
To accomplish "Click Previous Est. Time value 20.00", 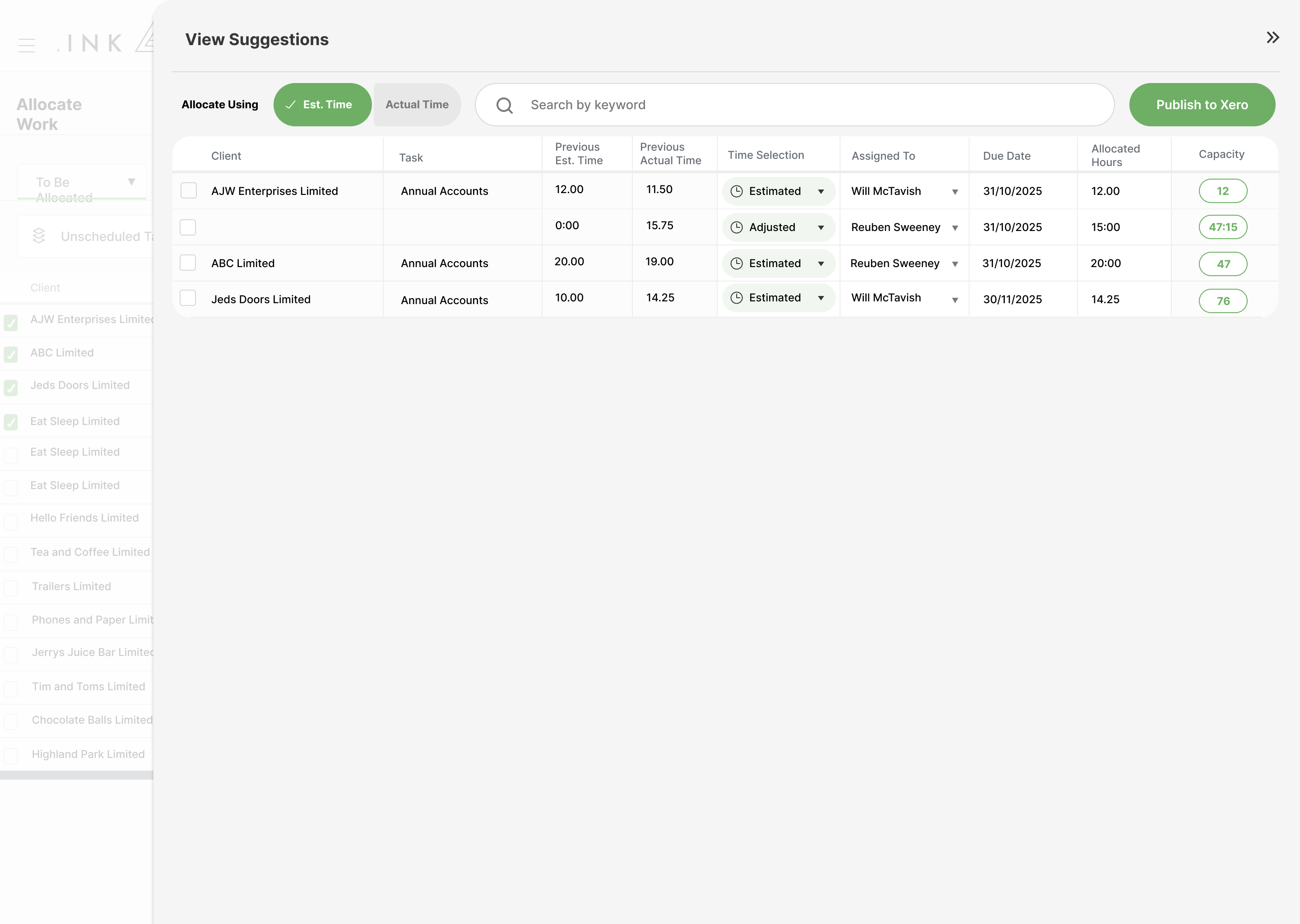I will coord(569,262).
